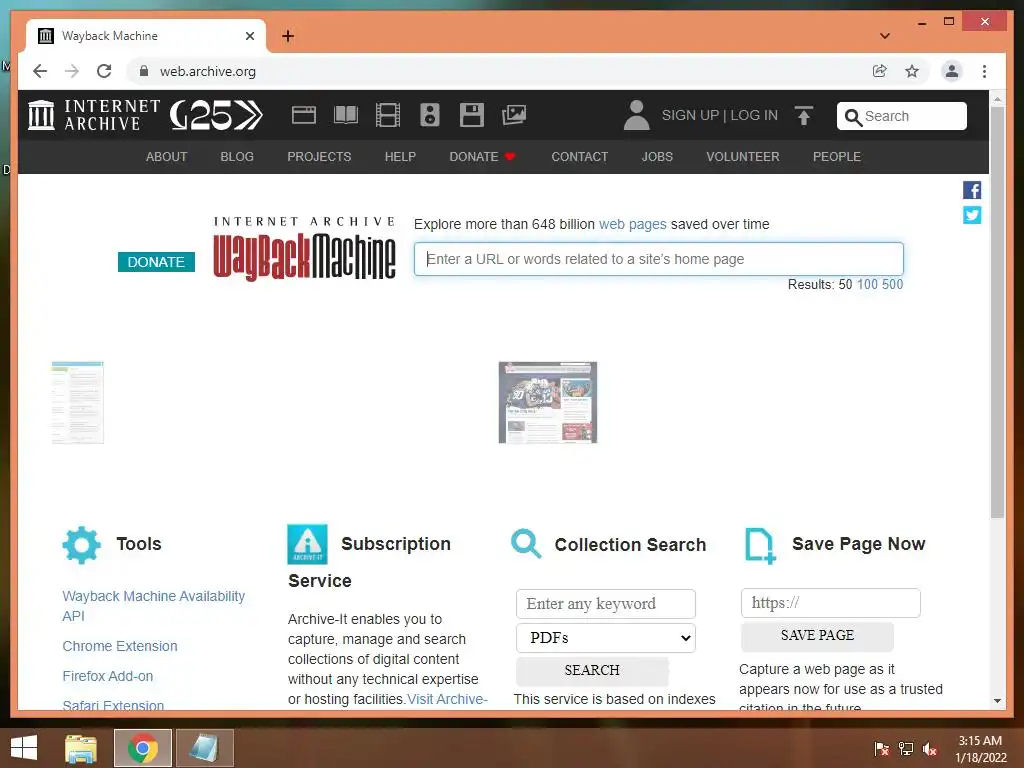The image size is (1024, 768).
Task: Open Wayback Machine Availability API link
Action: point(153,606)
